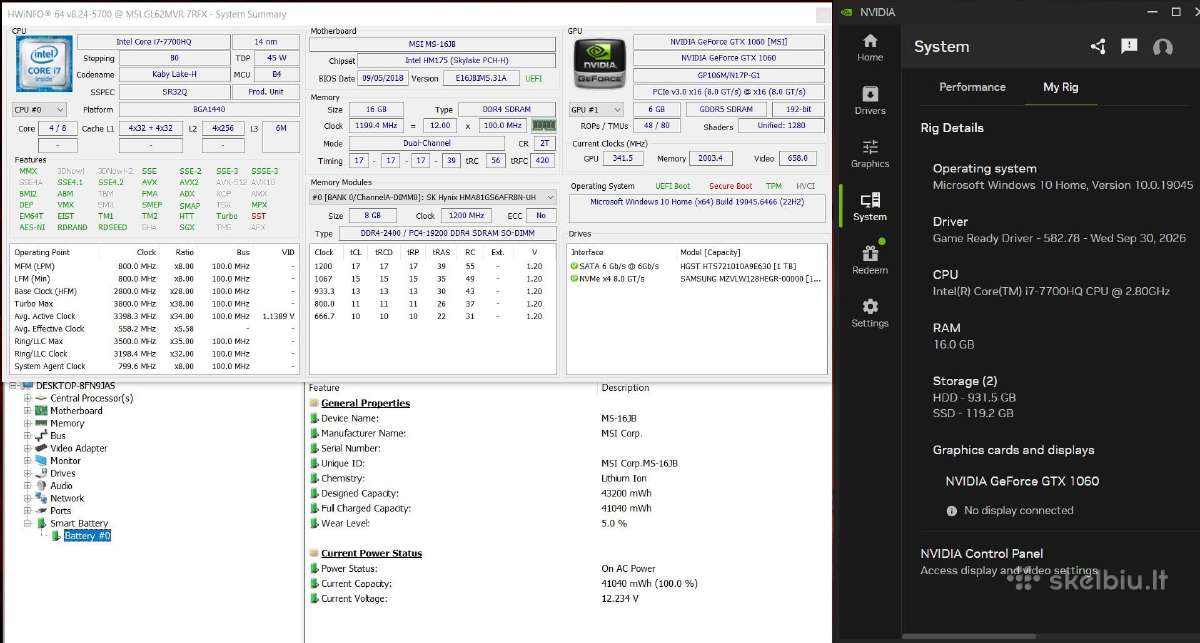Click the Intel Core i7 logo in HWiNFO

(x=44, y=63)
